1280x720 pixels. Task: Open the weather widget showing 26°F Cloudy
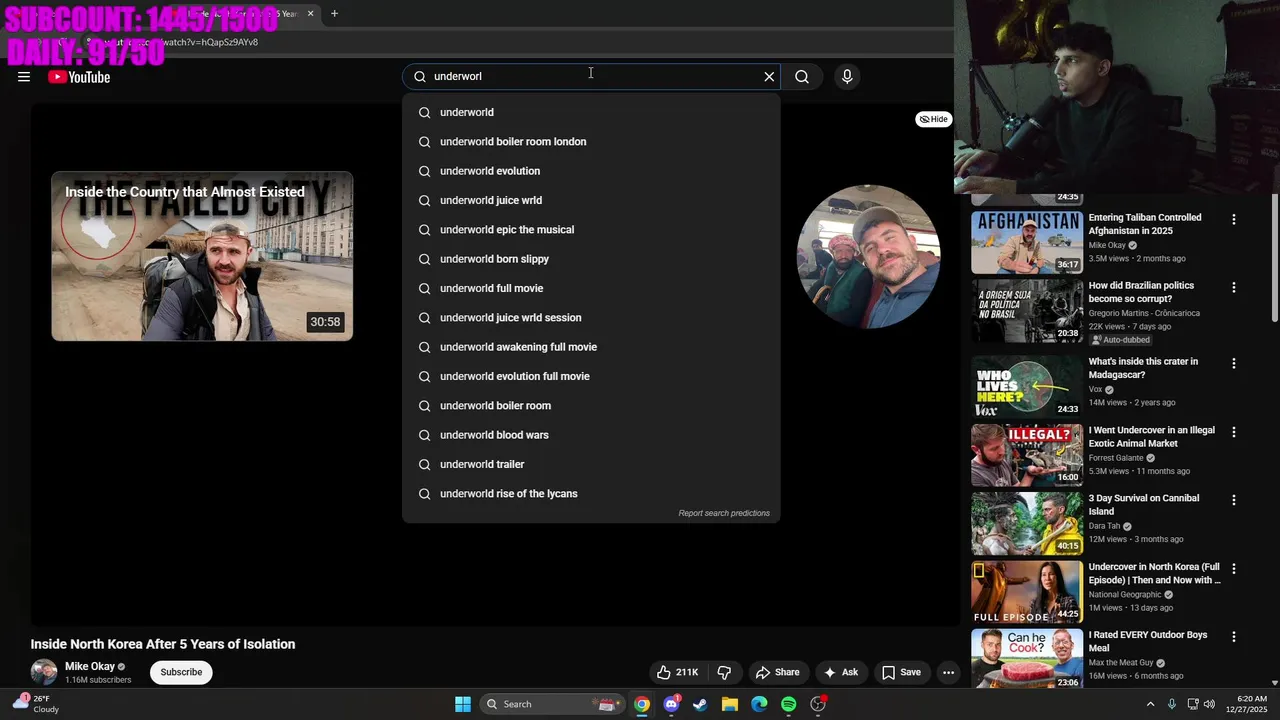coord(36,704)
